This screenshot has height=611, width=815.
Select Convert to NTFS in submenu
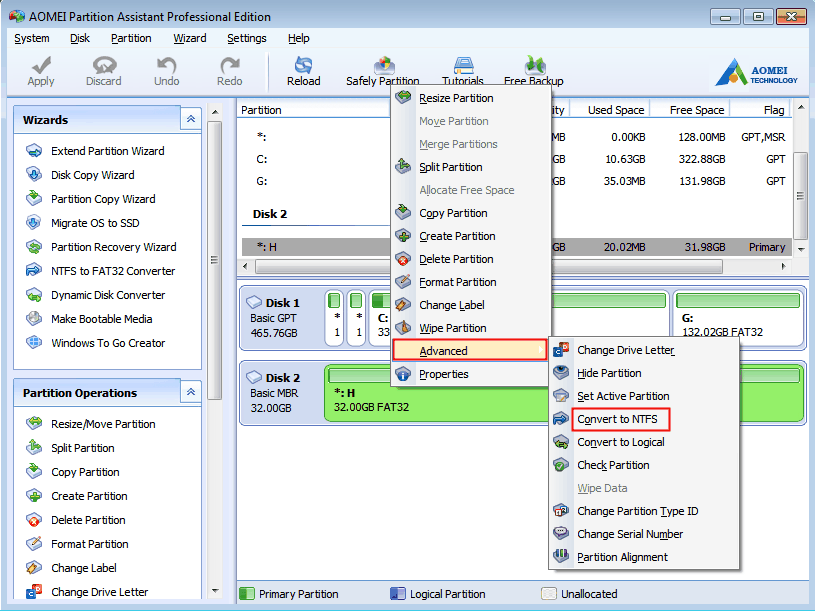tap(644, 419)
